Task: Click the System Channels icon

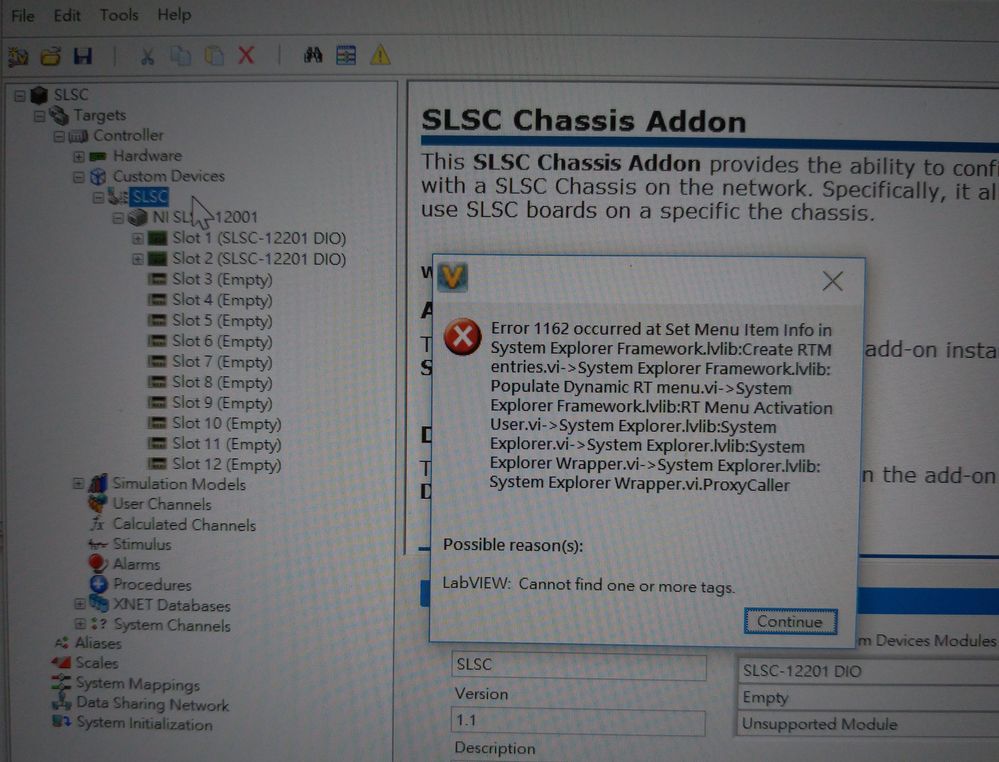Action: (x=99, y=624)
